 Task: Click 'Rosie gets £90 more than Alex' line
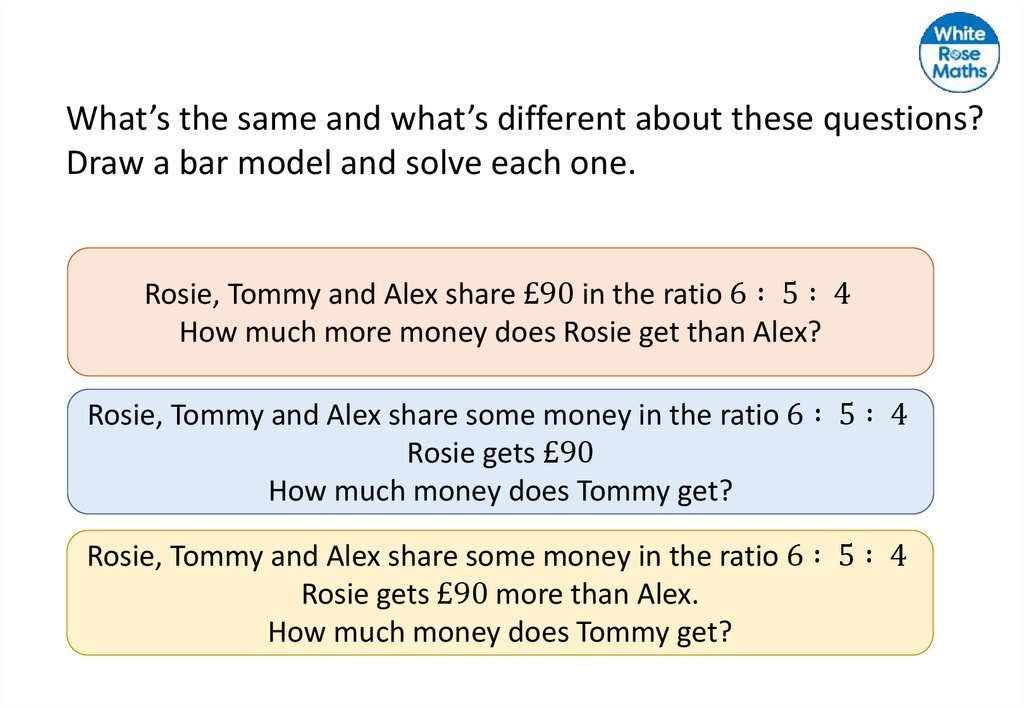click(500, 594)
